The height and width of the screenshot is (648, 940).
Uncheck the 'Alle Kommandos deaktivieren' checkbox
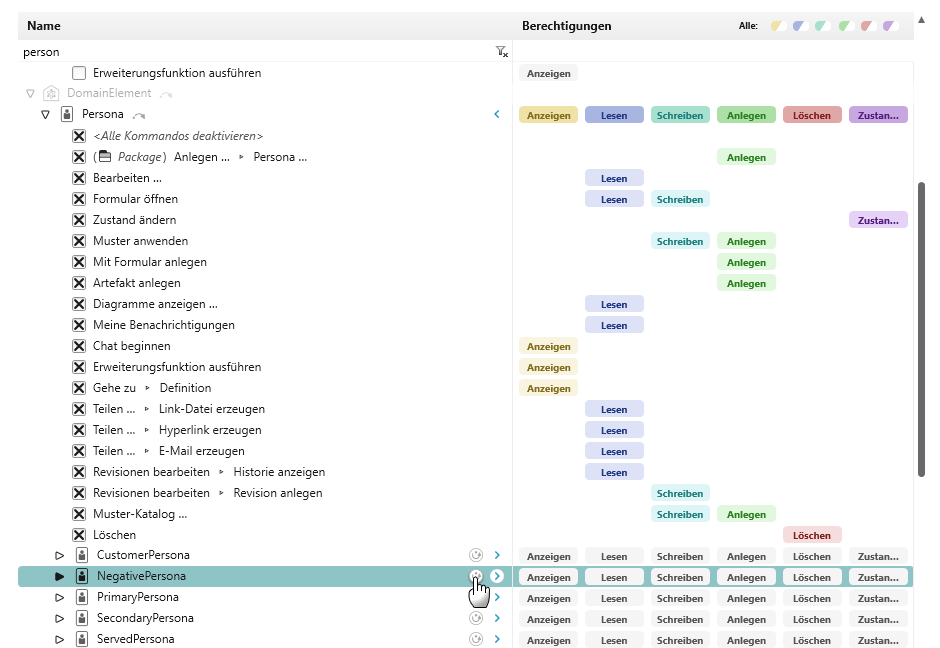click(x=79, y=136)
